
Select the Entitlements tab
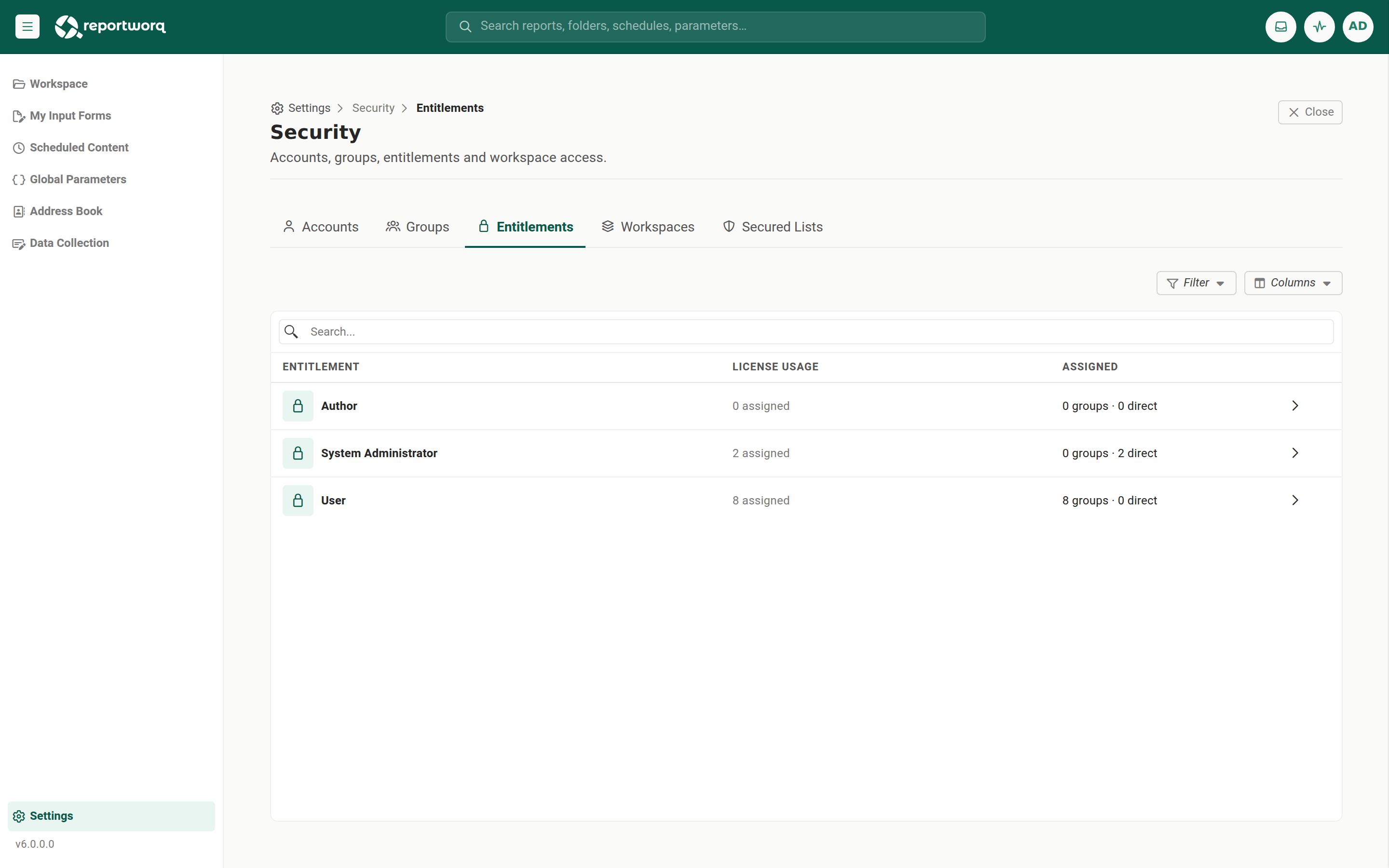[525, 227]
